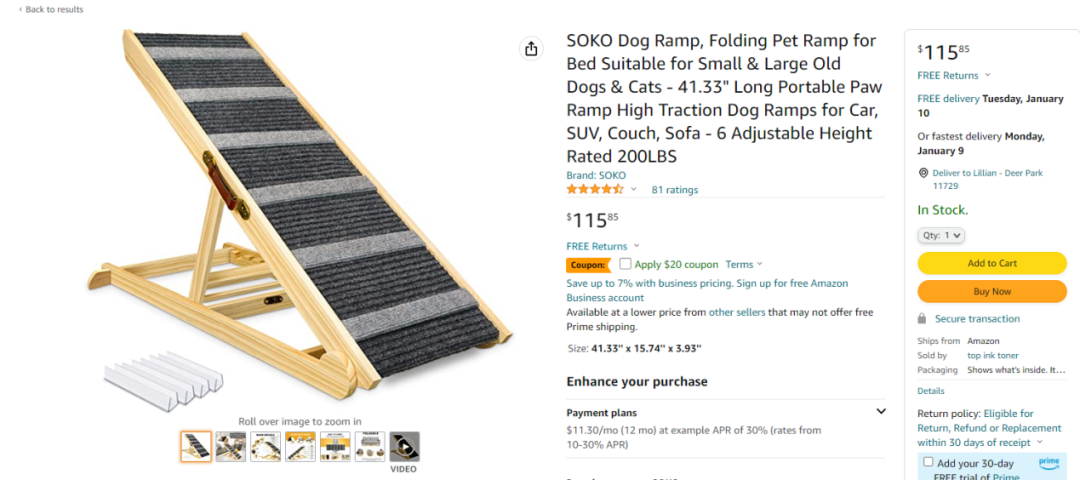Click the location pin delivery icon
Screen dimensions: 1080x480
click(x=923, y=173)
